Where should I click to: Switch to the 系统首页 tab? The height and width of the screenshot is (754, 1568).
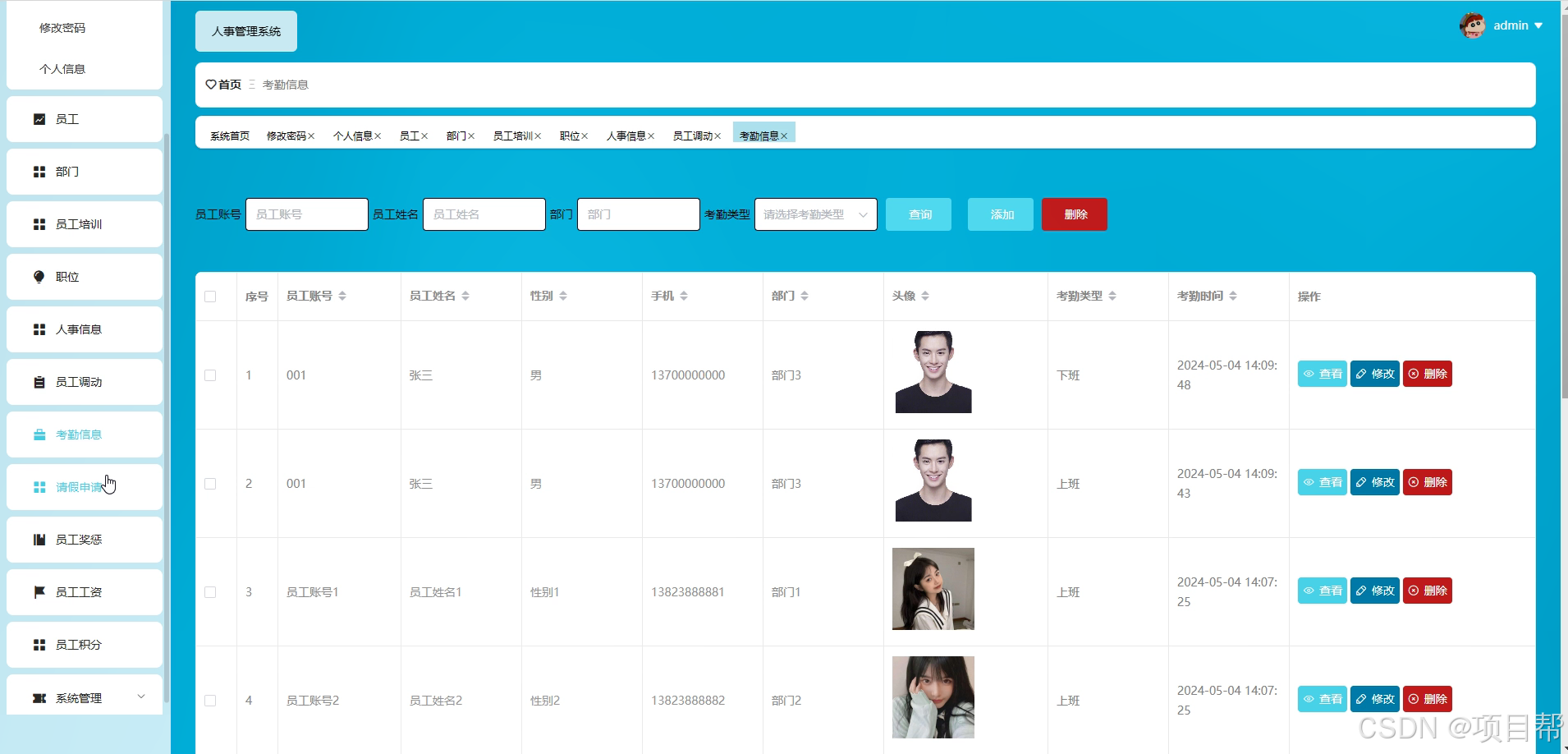pyautogui.click(x=230, y=136)
